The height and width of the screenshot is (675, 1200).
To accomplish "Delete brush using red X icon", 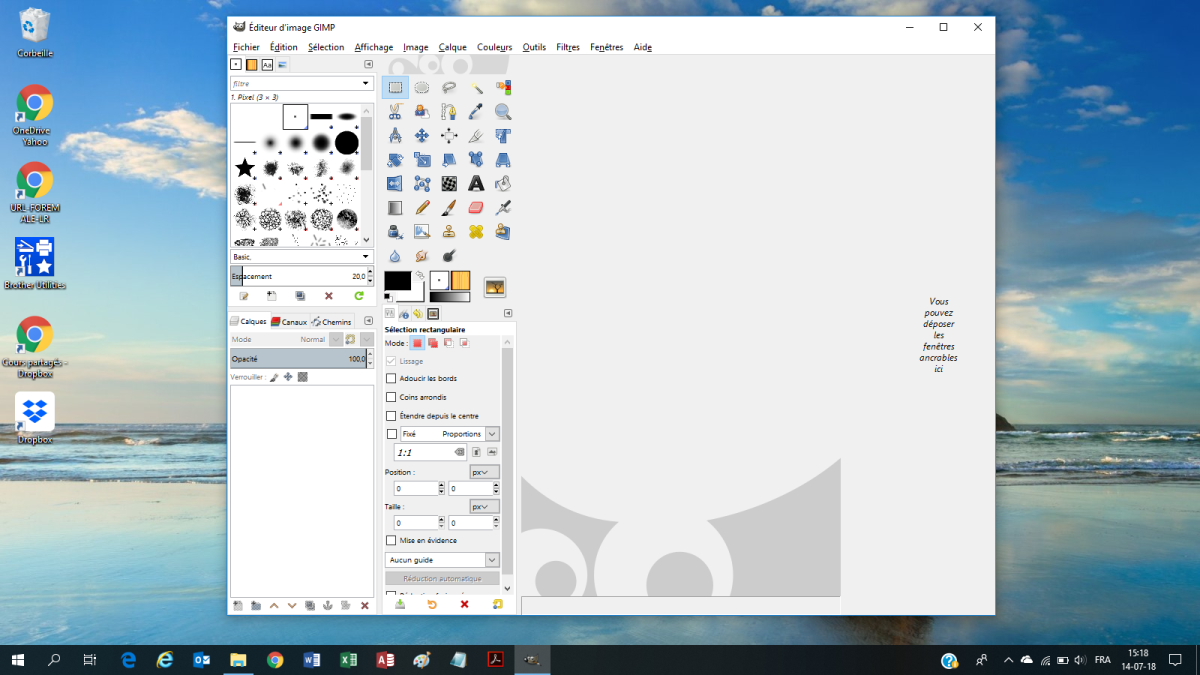I will (329, 296).
